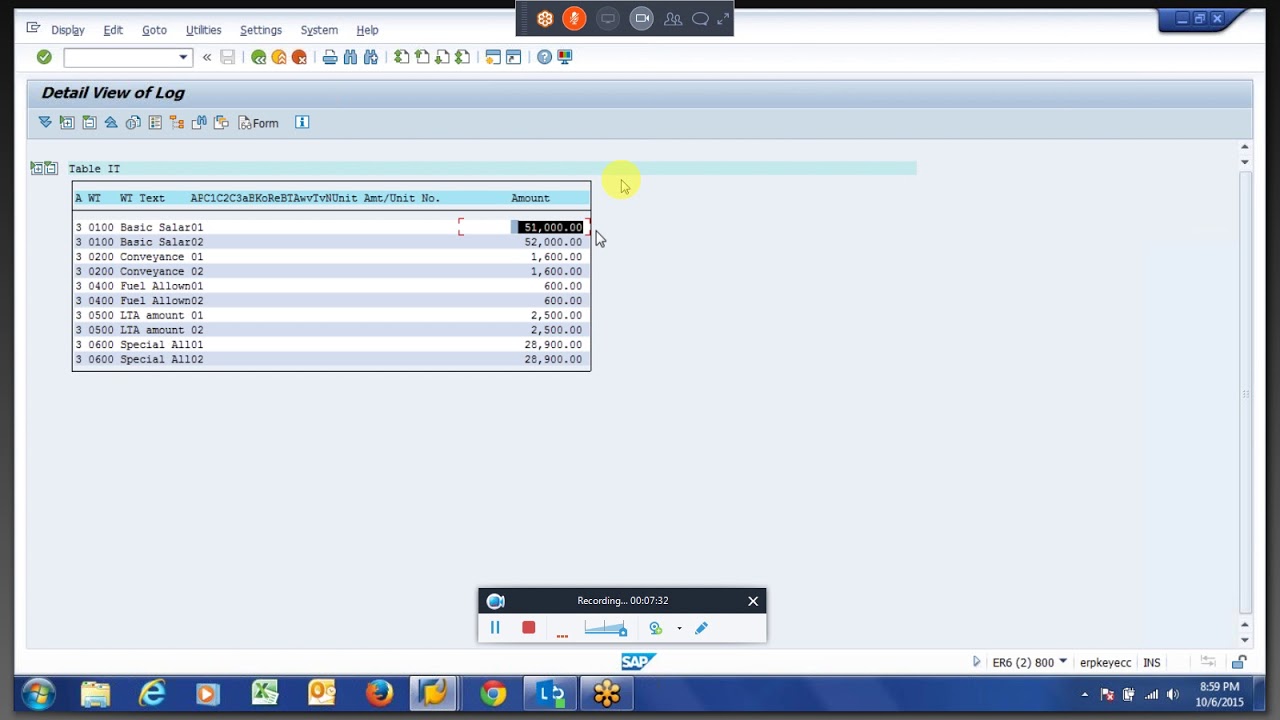Open the Display menu
This screenshot has height=720, width=1280.
(x=68, y=30)
